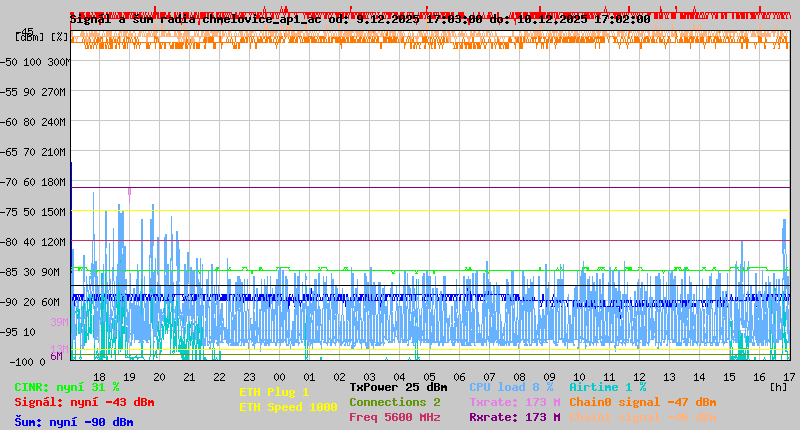Select the Airtime legend label

click(x=608, y=387)
